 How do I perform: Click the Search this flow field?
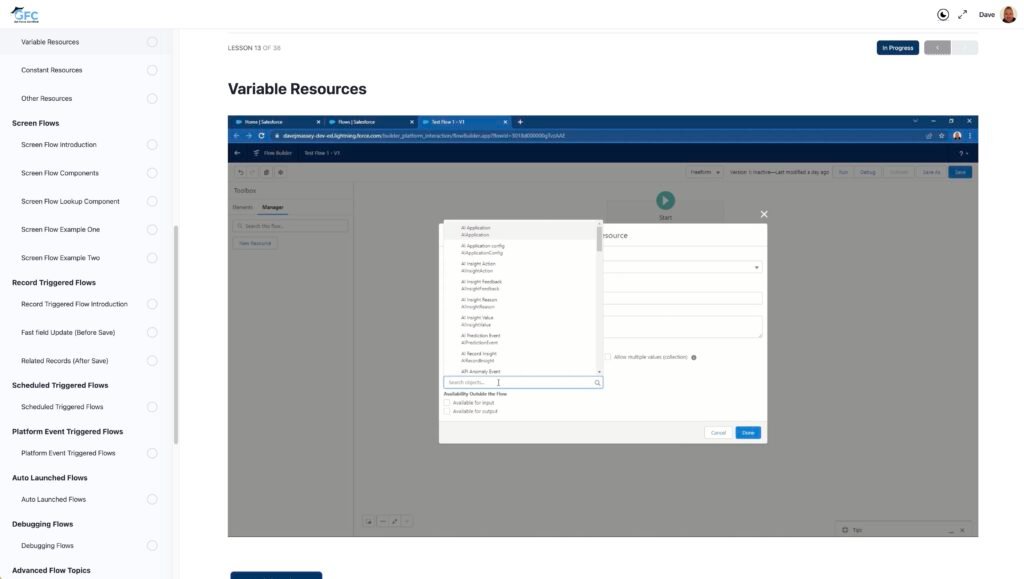tap(291, 226)
